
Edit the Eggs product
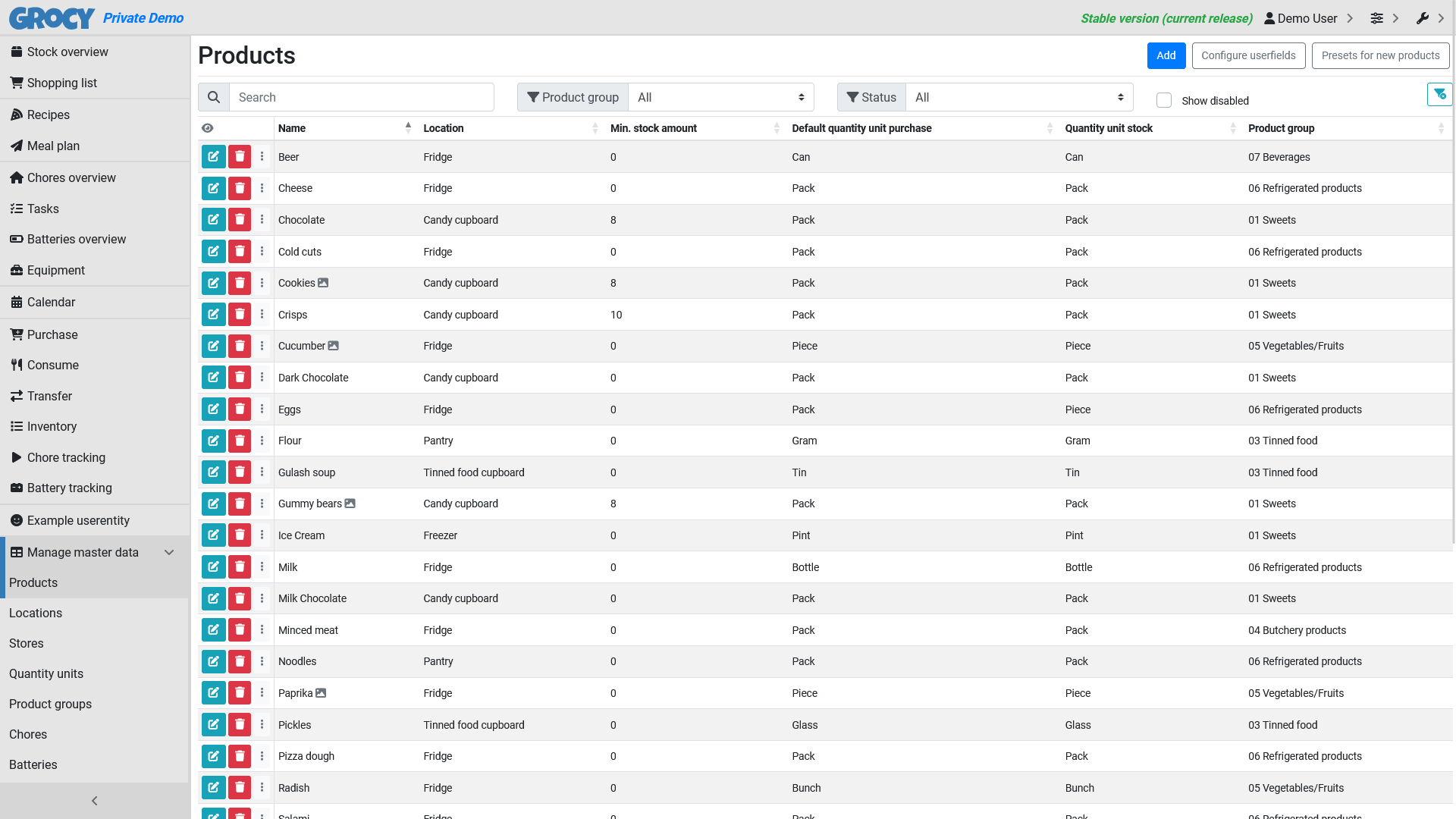point(214,409)
